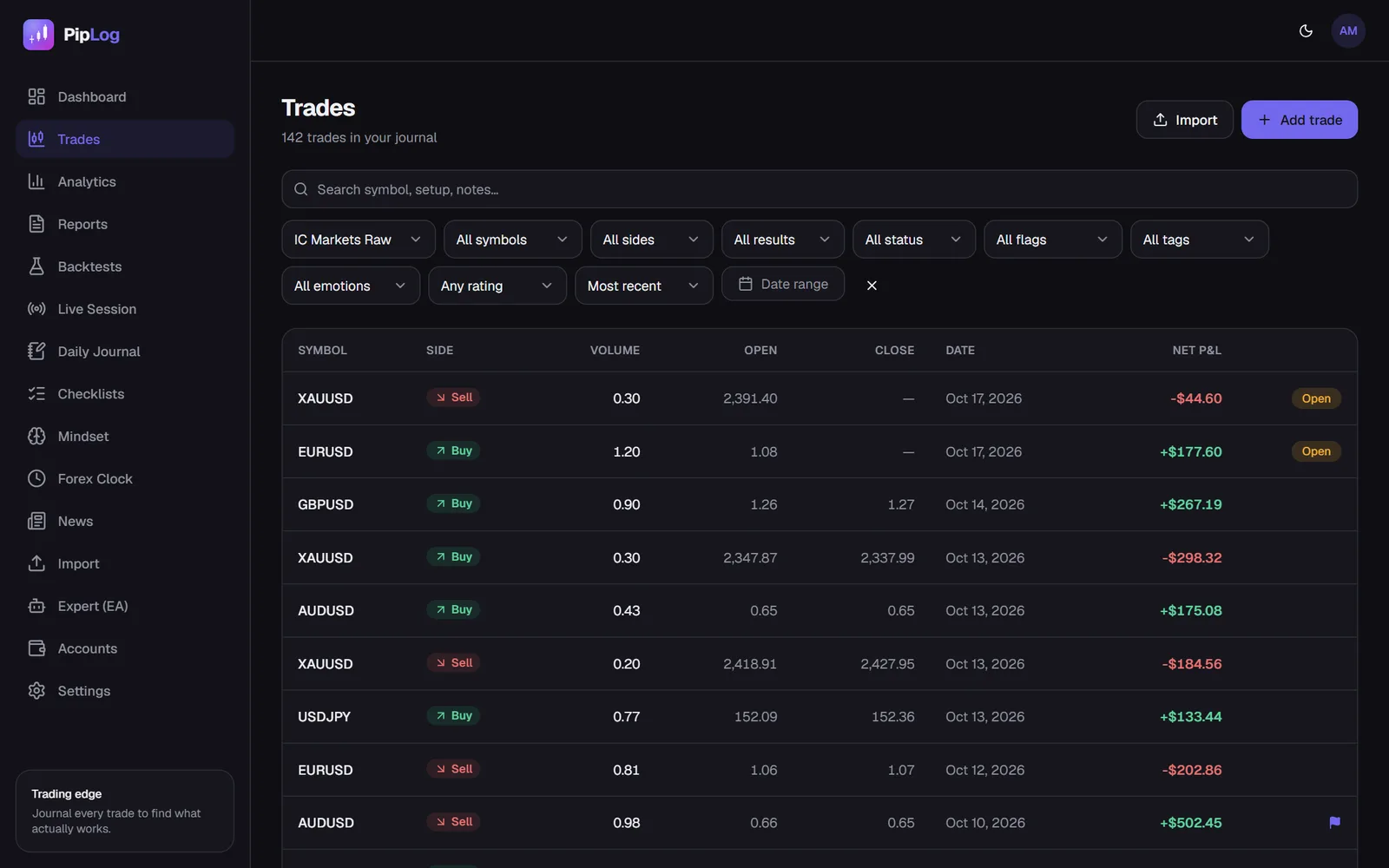Open Most recent sort dropdown
The height and width of the screenshot is (868, 1389).
(643, 286)
